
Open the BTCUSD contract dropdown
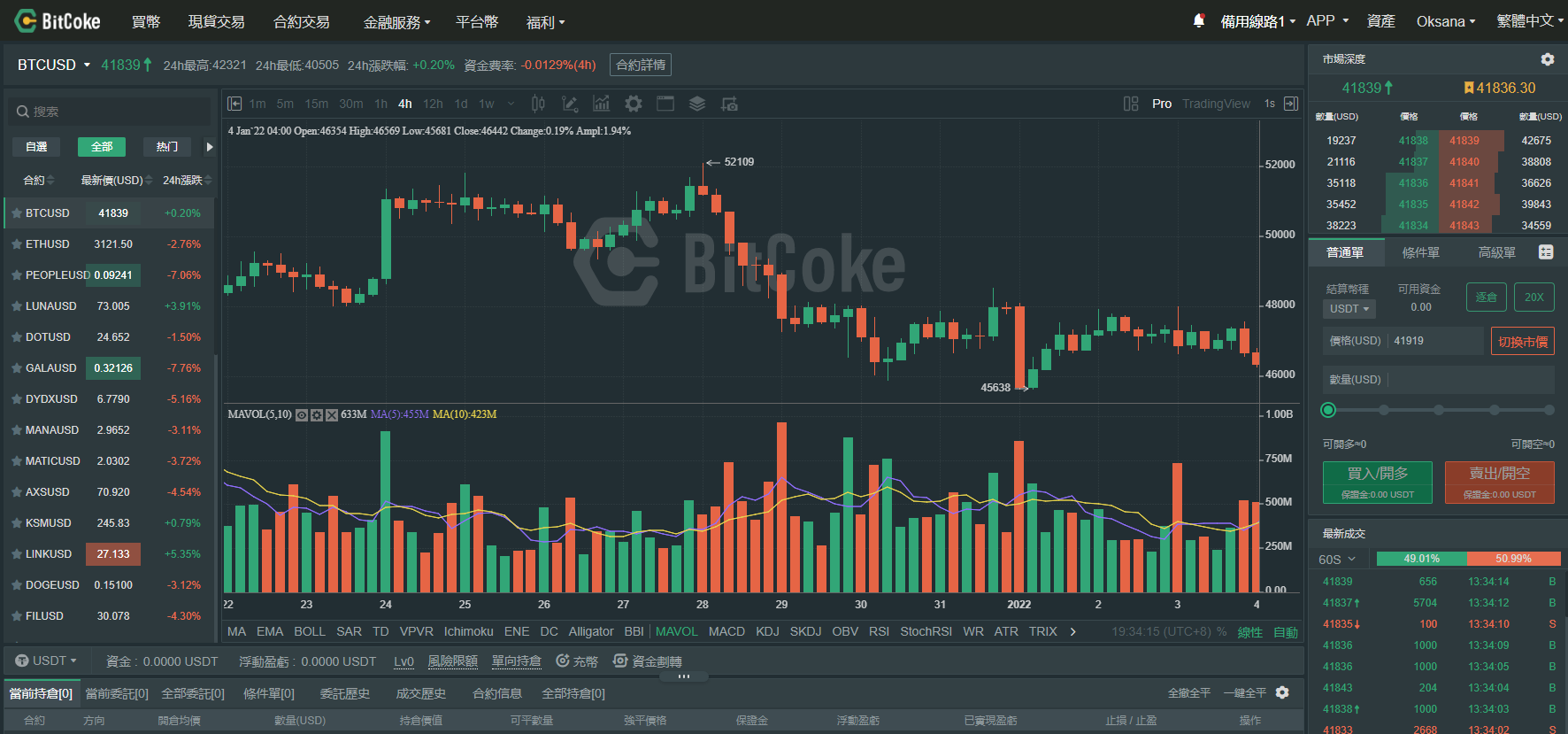click(x=54, y=65)
